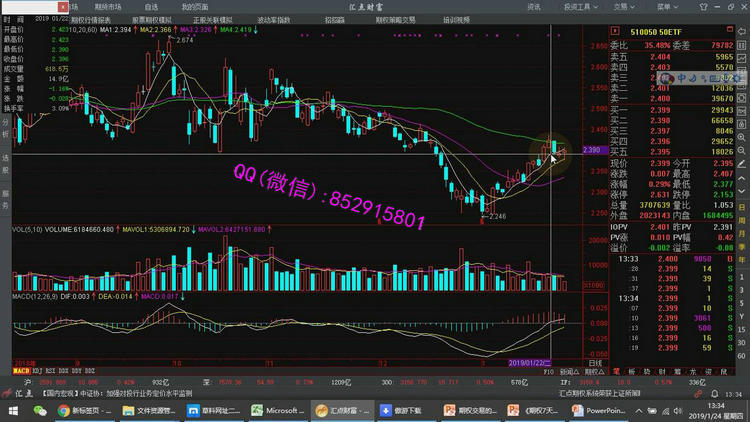This screenshot has height=422, width=750.
Task: Expand the 交易 dropdown menu
Action: coord(623,7)
